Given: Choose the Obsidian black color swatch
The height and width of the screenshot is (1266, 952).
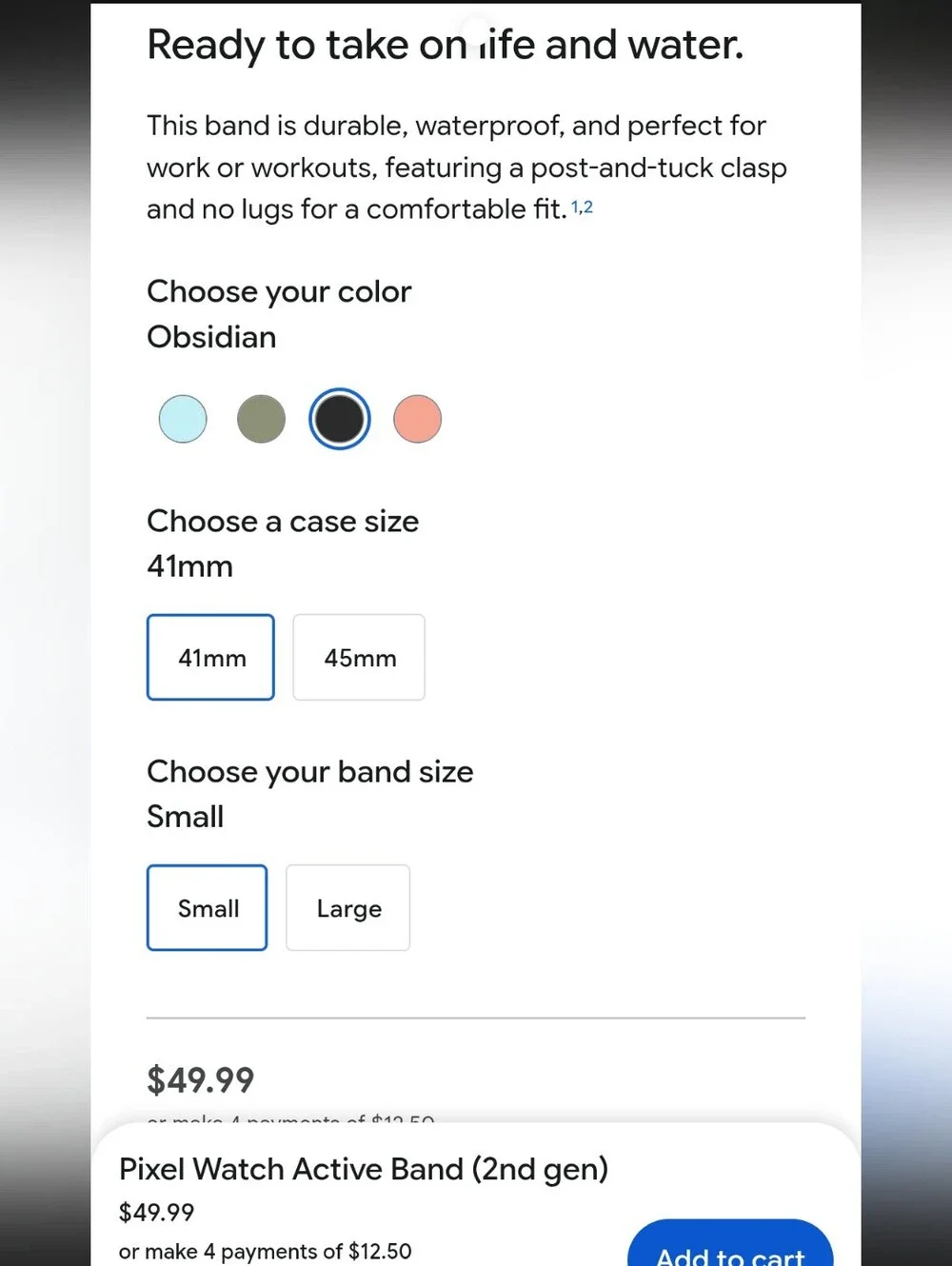Looking at the screenshot, I should (x=340, y=419).
